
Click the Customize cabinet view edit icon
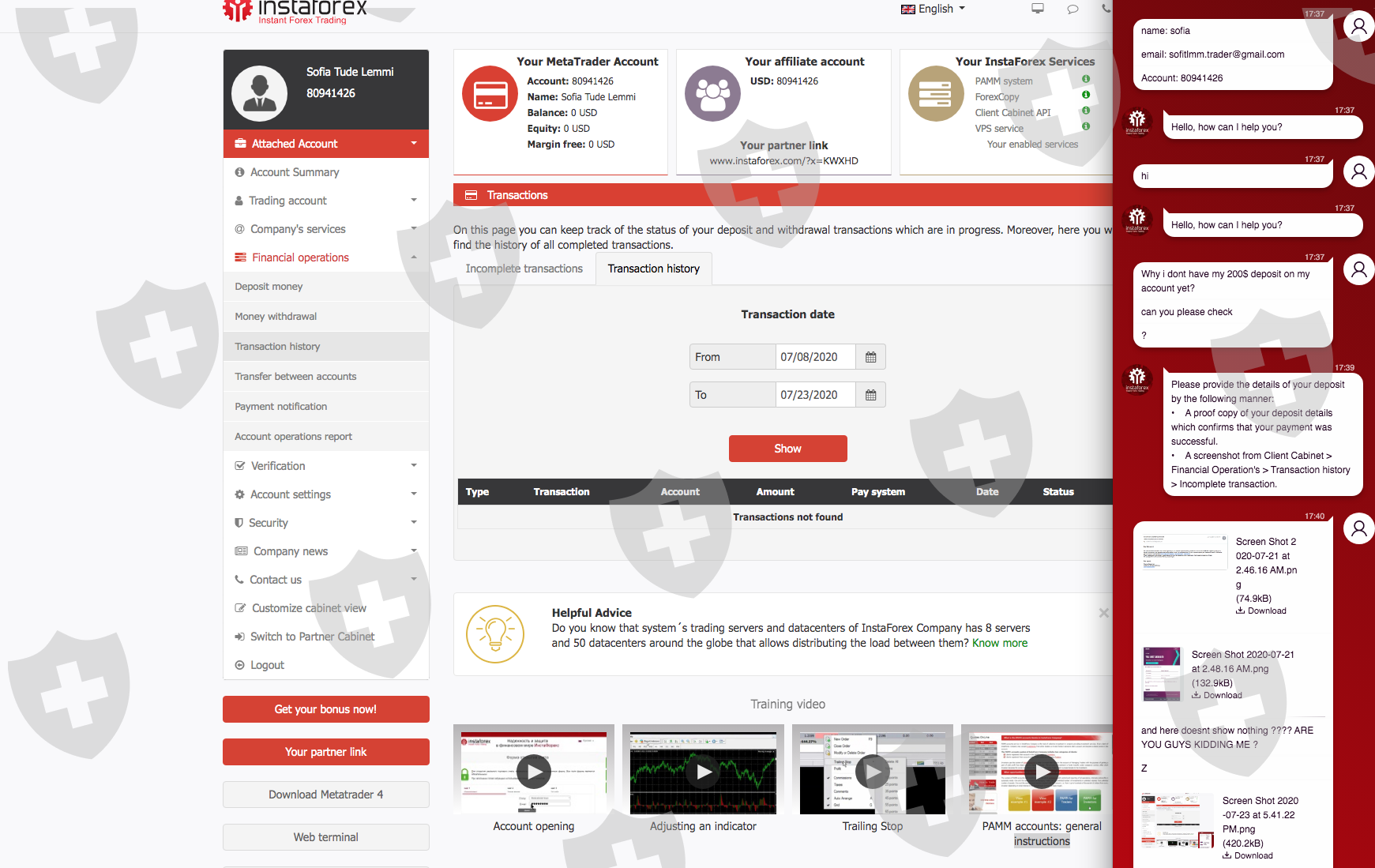(241, 608)
